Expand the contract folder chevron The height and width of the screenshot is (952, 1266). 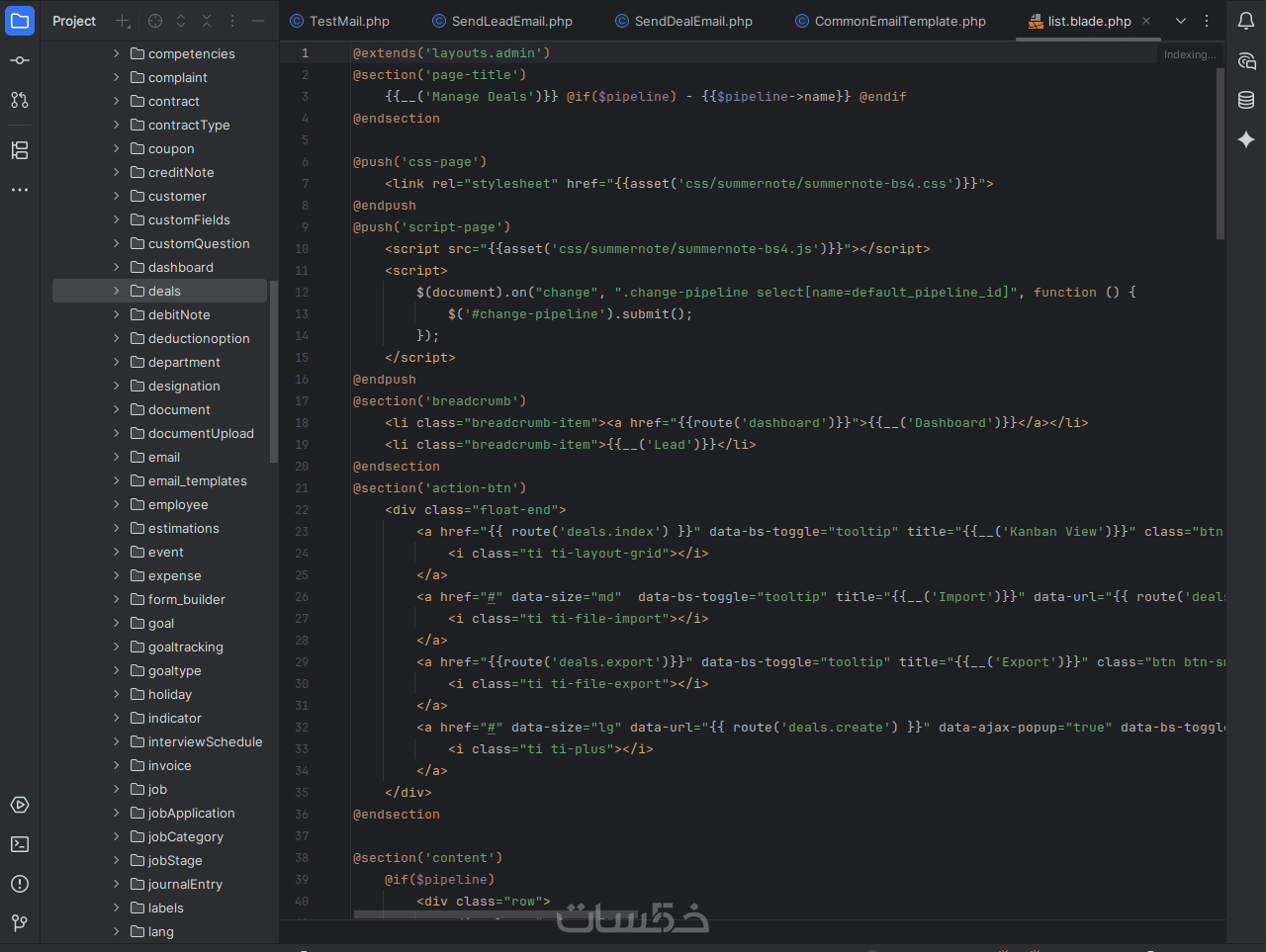[x=117, y=101]
